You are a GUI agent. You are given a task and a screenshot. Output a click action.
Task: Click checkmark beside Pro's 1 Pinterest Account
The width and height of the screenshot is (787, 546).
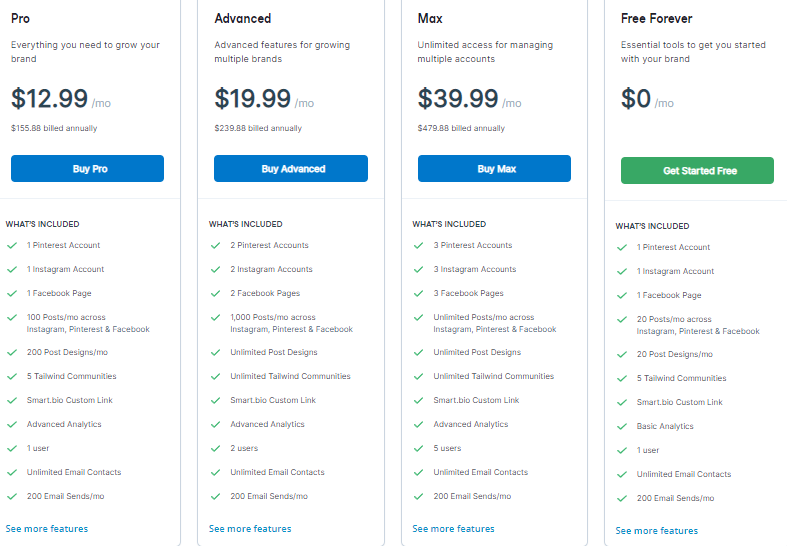pyautogui.click(x=12, y=245)
